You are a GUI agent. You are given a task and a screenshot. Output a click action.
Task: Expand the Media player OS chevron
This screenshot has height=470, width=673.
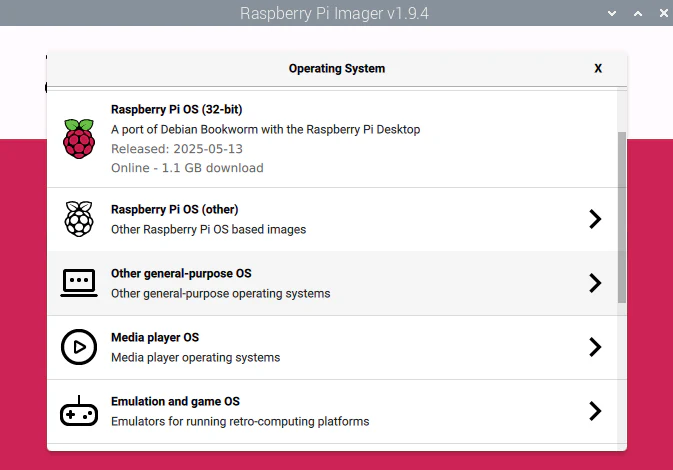pos(595,347)
